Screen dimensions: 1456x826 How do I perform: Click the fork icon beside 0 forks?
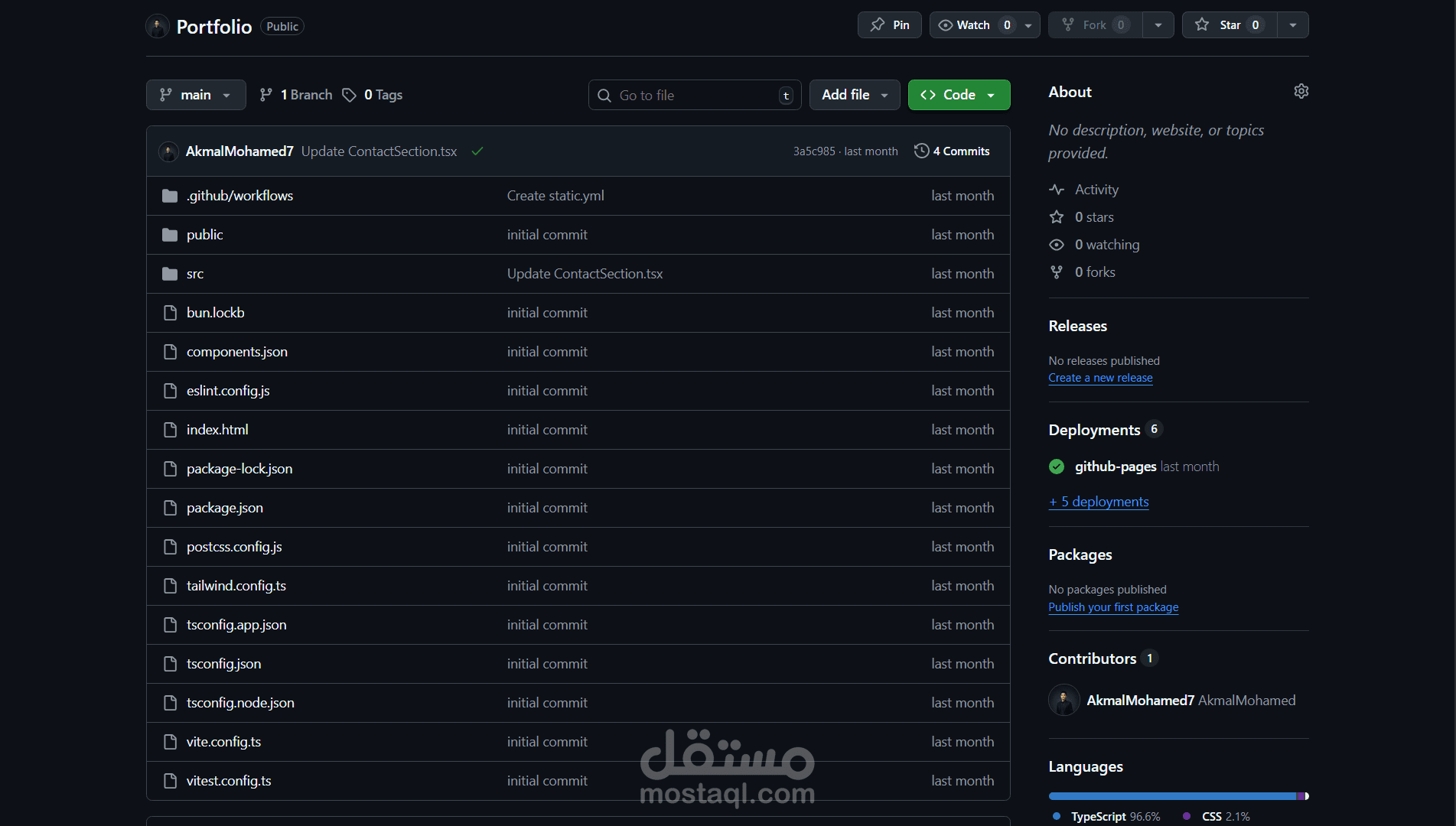tap(1057, 272)
